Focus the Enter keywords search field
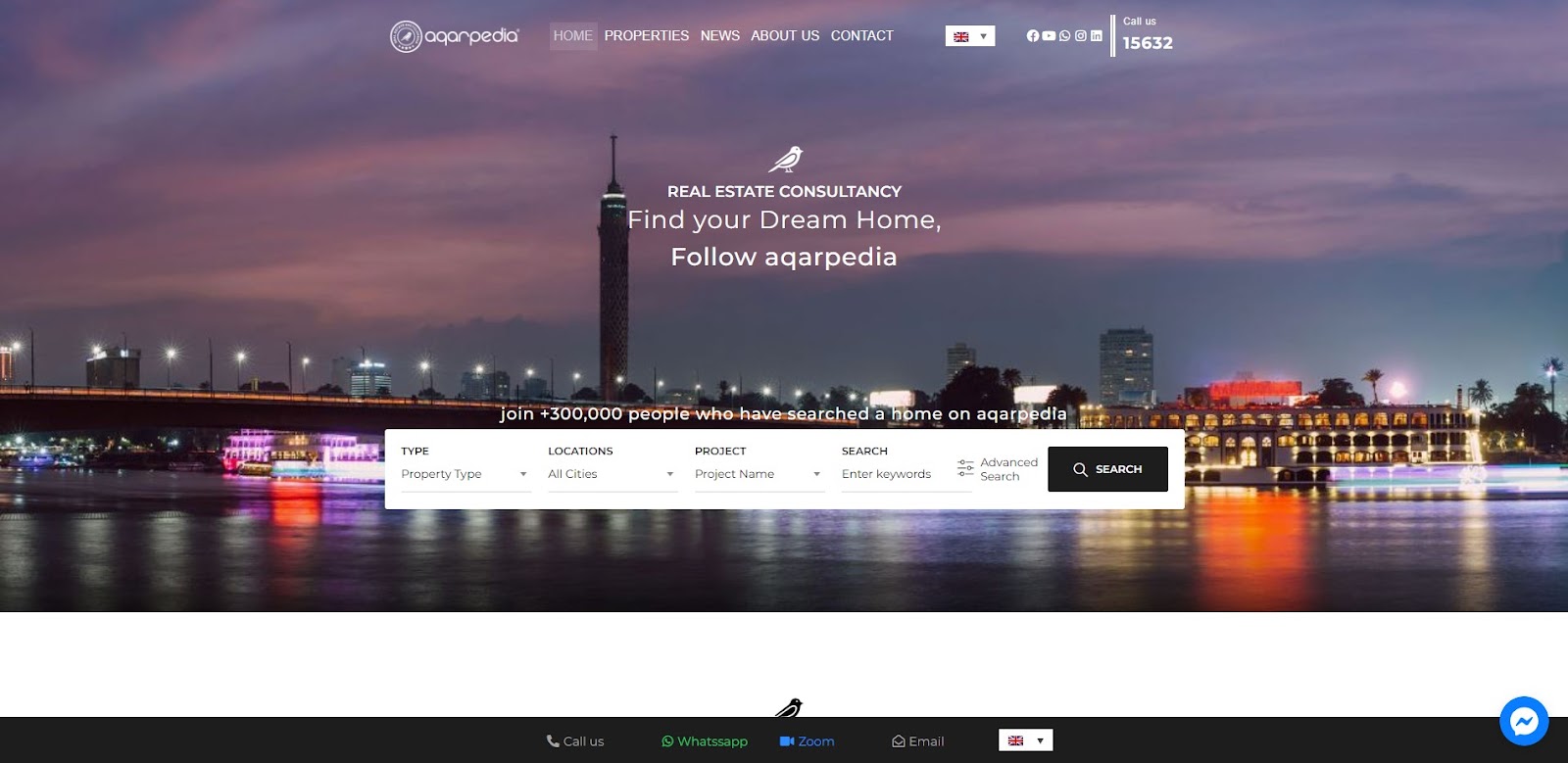The height and width of the screenshot is (763, 1568). coord(906,474)
